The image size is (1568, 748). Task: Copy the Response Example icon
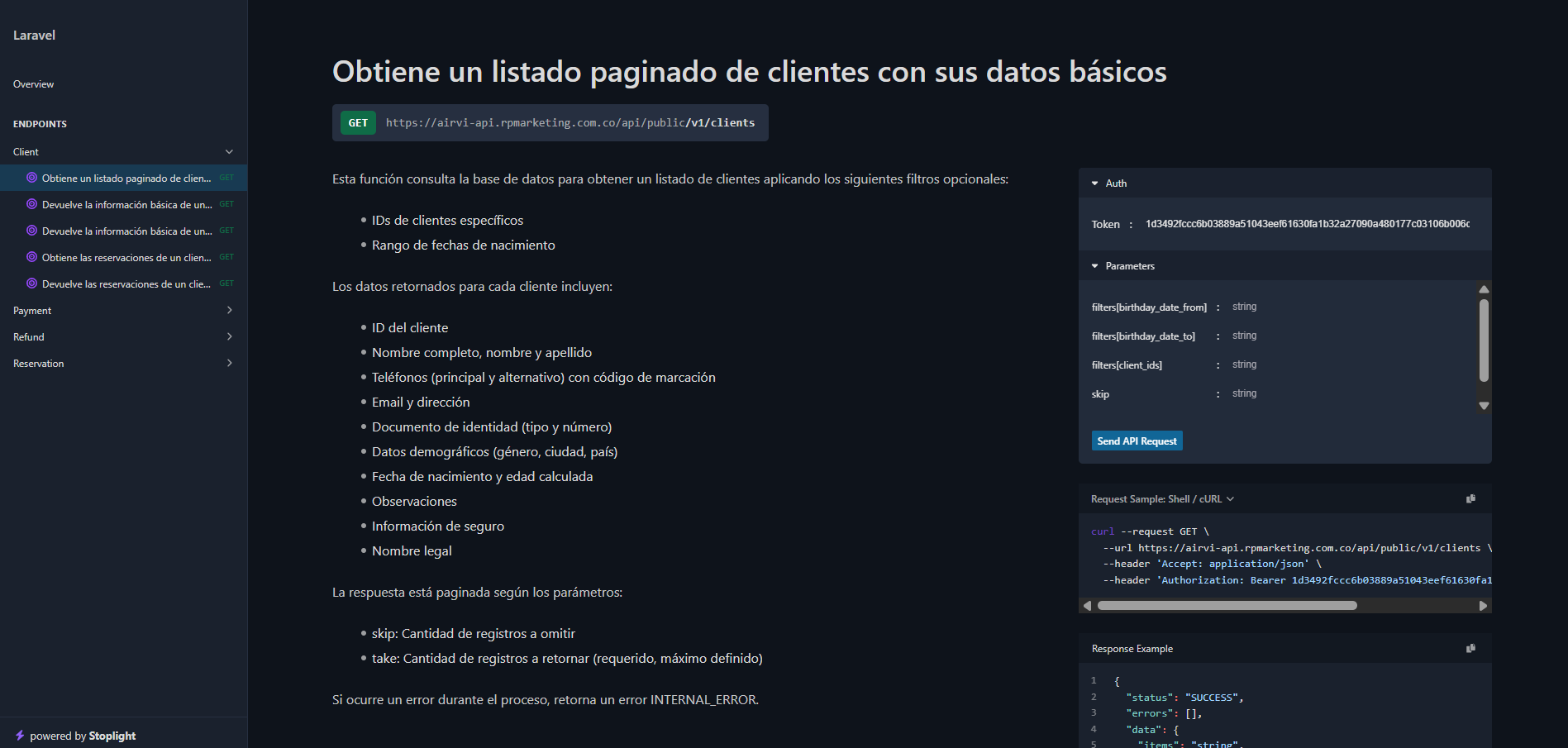click(x=1470, y=649)
